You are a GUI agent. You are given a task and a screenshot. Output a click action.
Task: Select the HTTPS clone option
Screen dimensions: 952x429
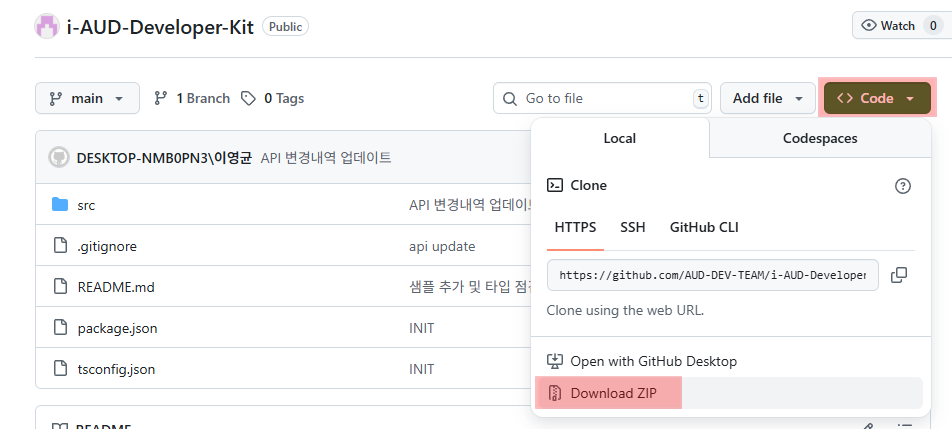click(575, 228)
